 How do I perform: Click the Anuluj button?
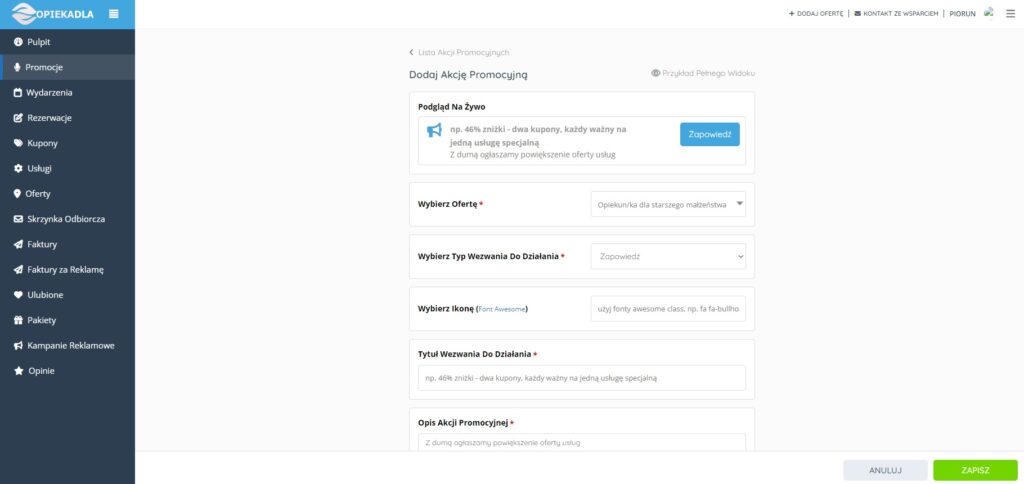tap(885, 470)
